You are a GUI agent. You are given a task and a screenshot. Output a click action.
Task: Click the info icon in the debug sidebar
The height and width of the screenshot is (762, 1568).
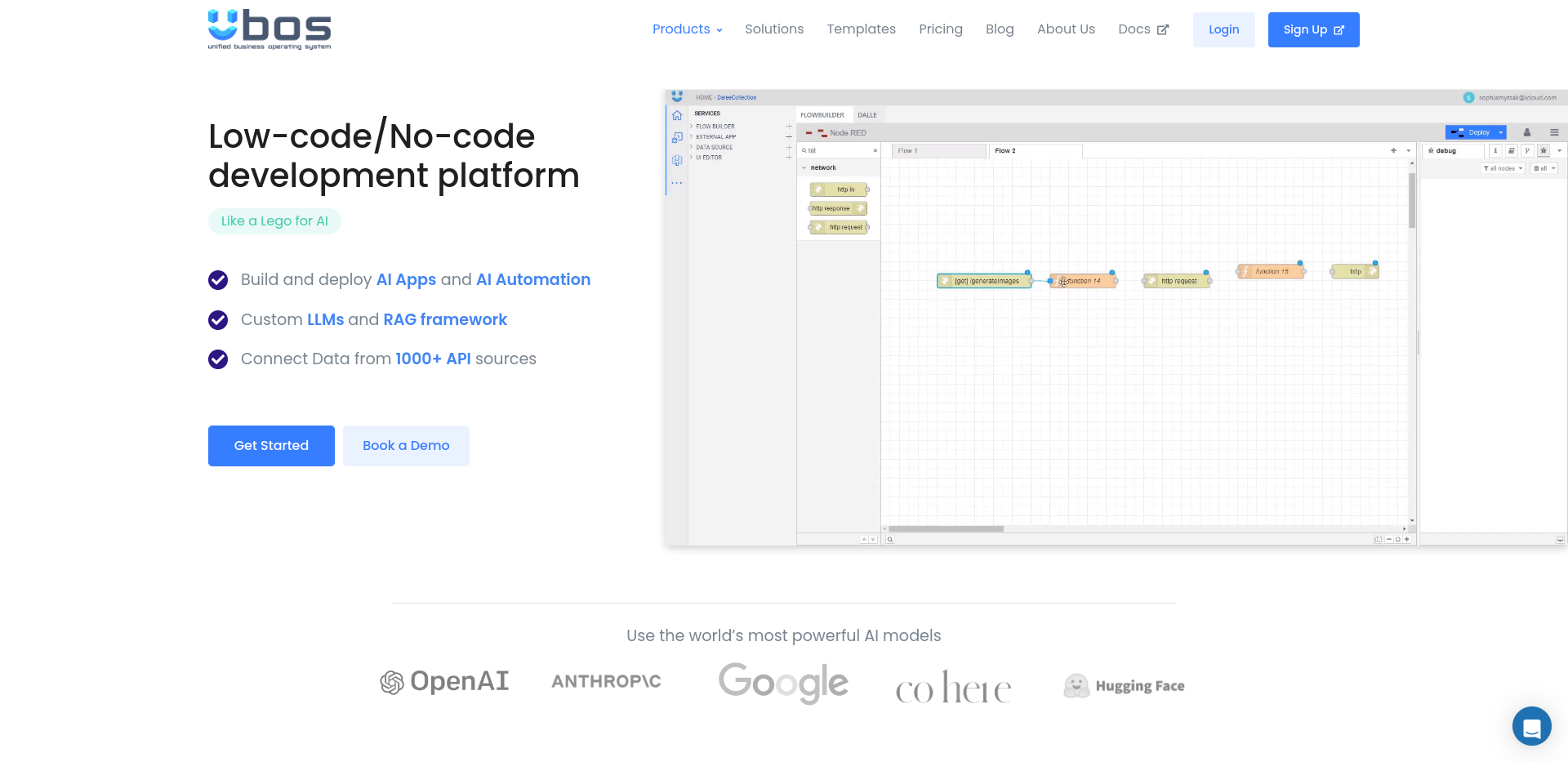(x=1495, y=151)
